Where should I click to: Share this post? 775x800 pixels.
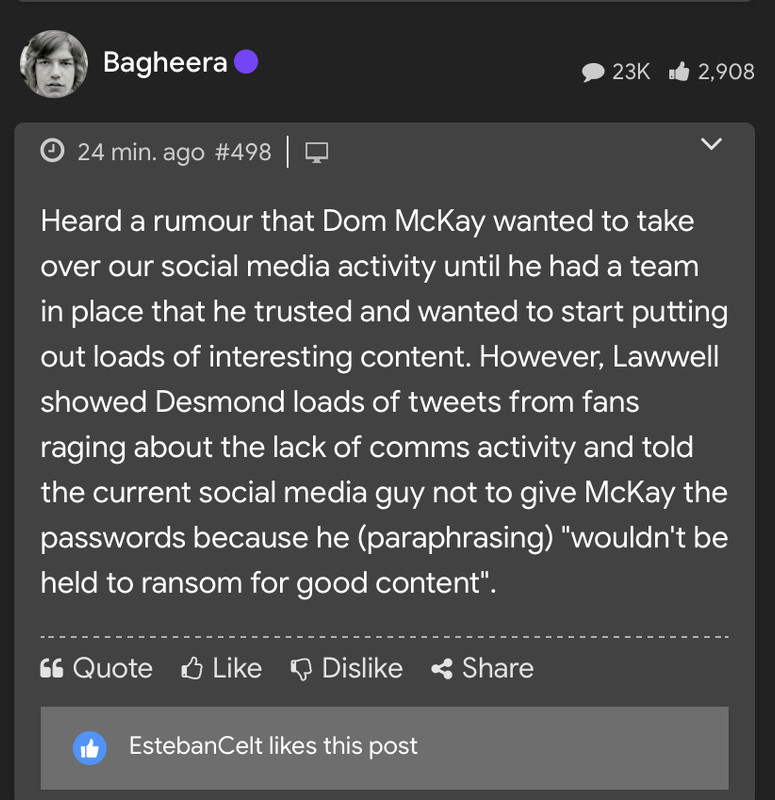click(x=483, y=668)
